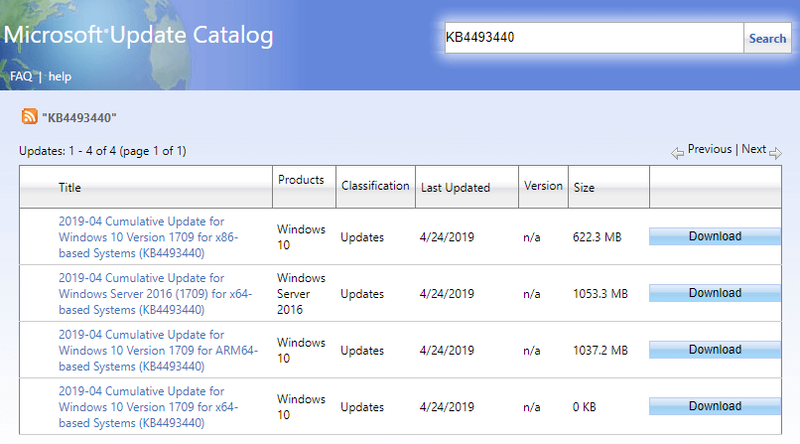Viewport: 800px width, 444px height.
Task: Select the "1037.2 MB" size cell
Action: coord(600,351)
